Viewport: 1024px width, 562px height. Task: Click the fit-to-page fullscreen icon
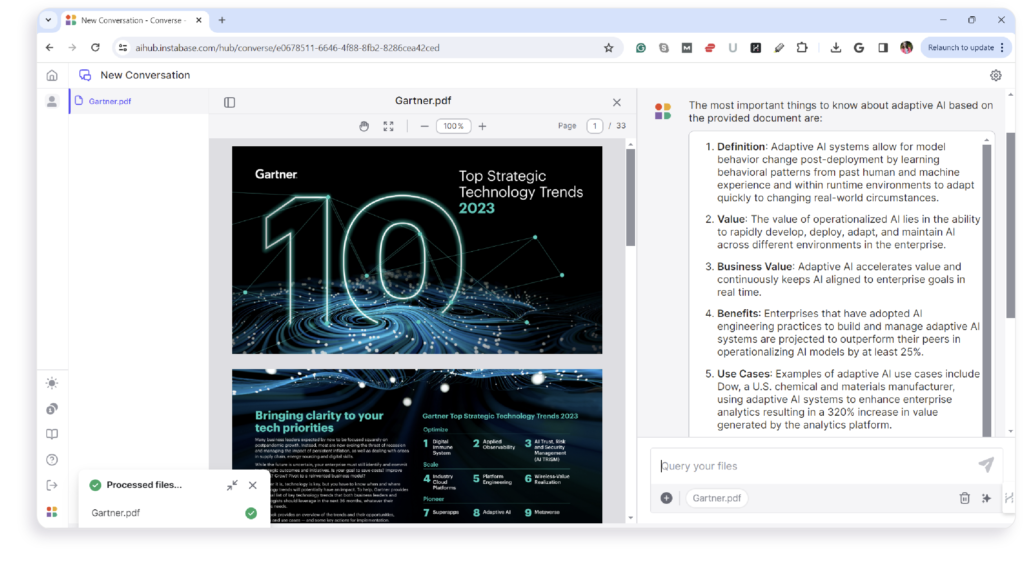[389, 126]
